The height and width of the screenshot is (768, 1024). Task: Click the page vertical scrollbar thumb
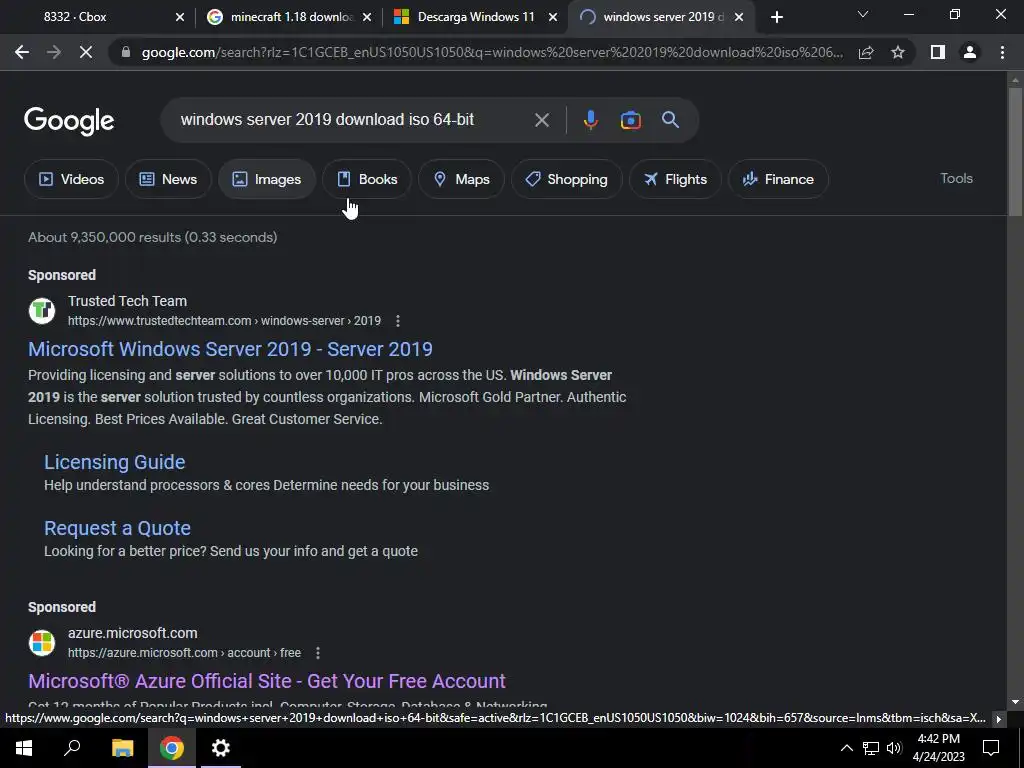1015,151
